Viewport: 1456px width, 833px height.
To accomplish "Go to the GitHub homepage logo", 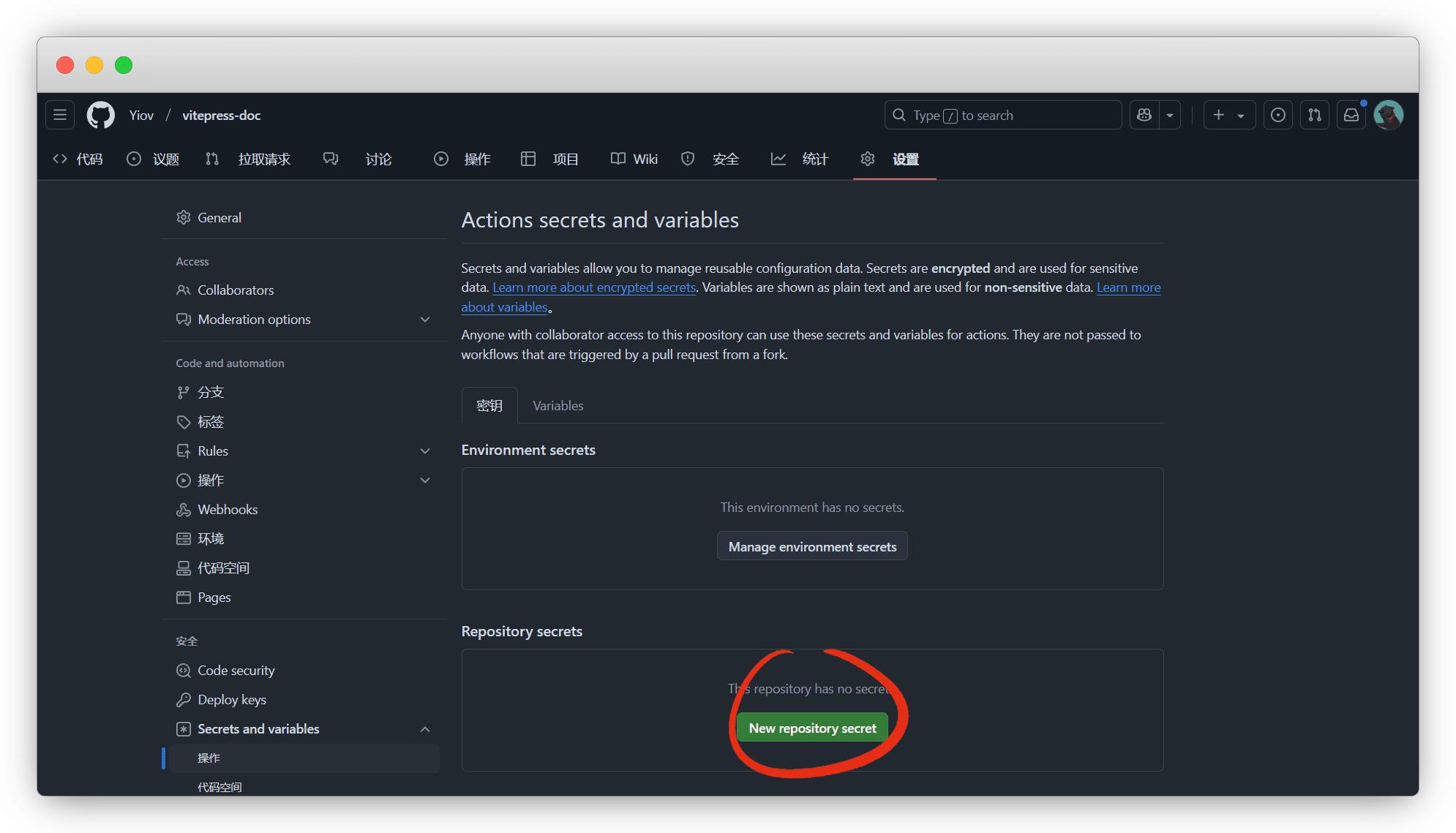I will (x=101, y=115).
